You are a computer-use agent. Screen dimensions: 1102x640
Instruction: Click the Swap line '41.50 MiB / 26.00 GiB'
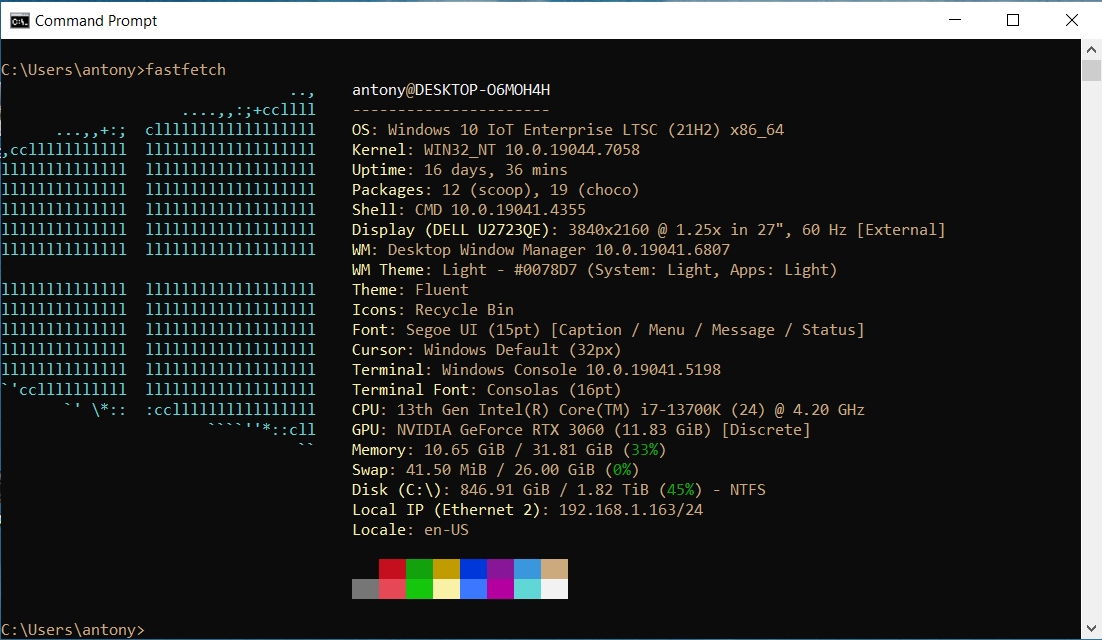[x=495, y=469]
